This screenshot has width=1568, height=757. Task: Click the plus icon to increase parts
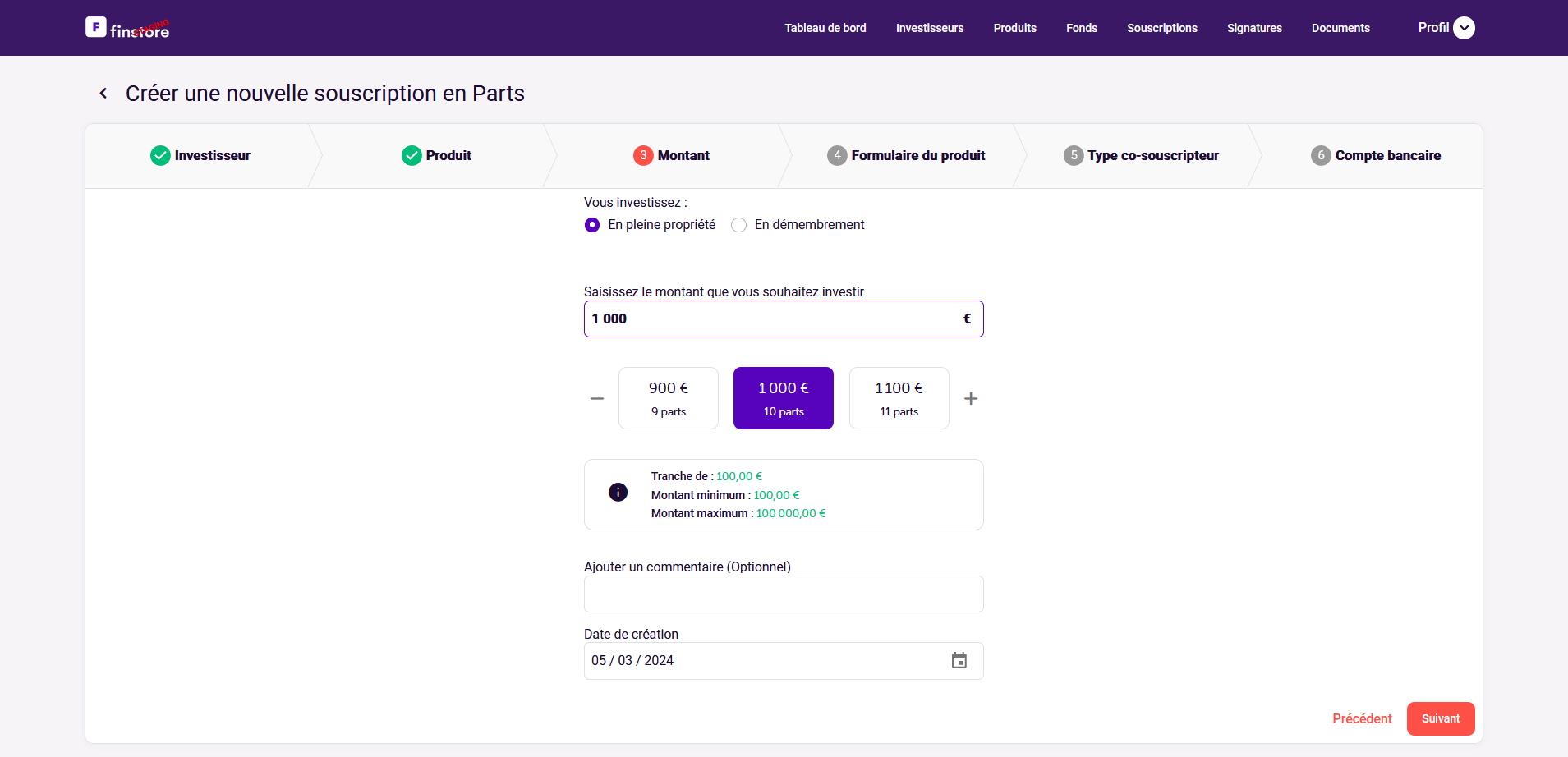pyautogui.click(x=971, y=399)
